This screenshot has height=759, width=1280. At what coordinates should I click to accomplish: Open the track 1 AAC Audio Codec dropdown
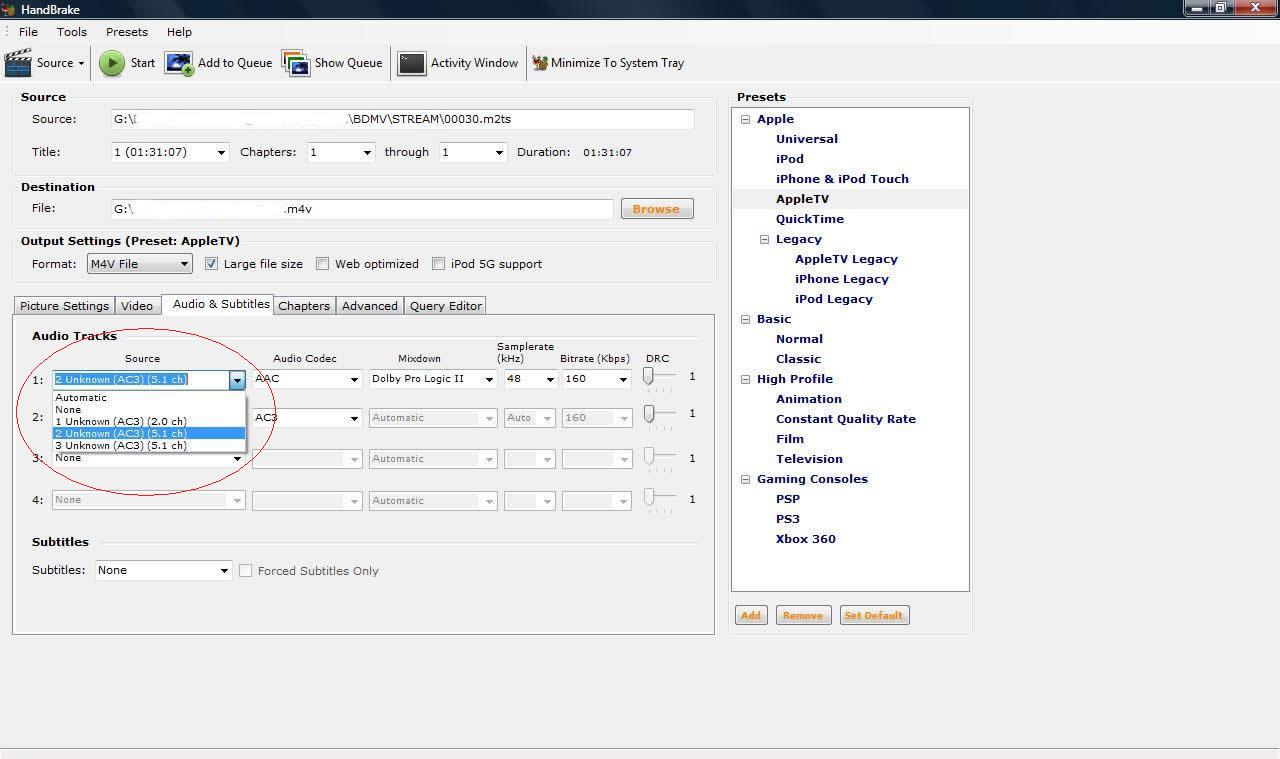pyautogui.click(x=307, y=379)
